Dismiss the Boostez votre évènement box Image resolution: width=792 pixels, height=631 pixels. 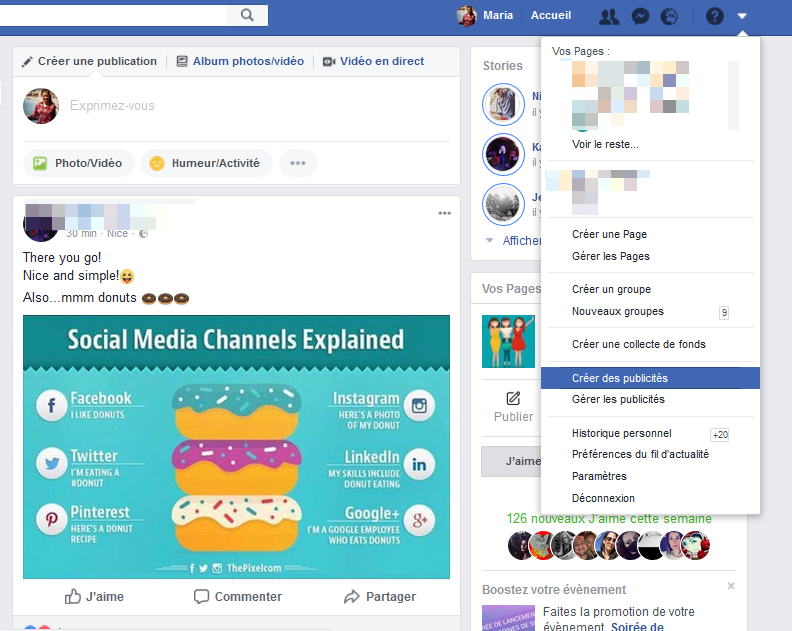(x=731, y=586)
